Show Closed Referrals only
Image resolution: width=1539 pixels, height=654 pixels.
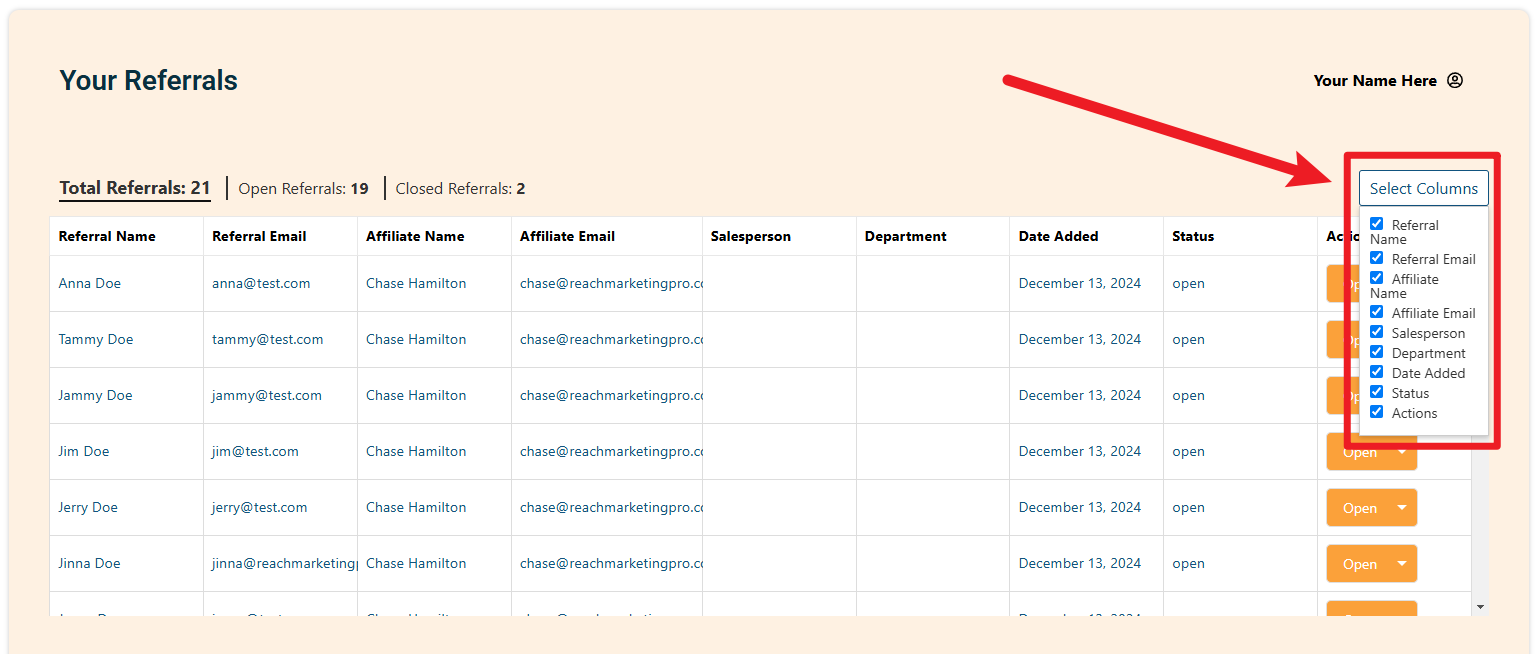pyautogui.click(x=460, y=189)
